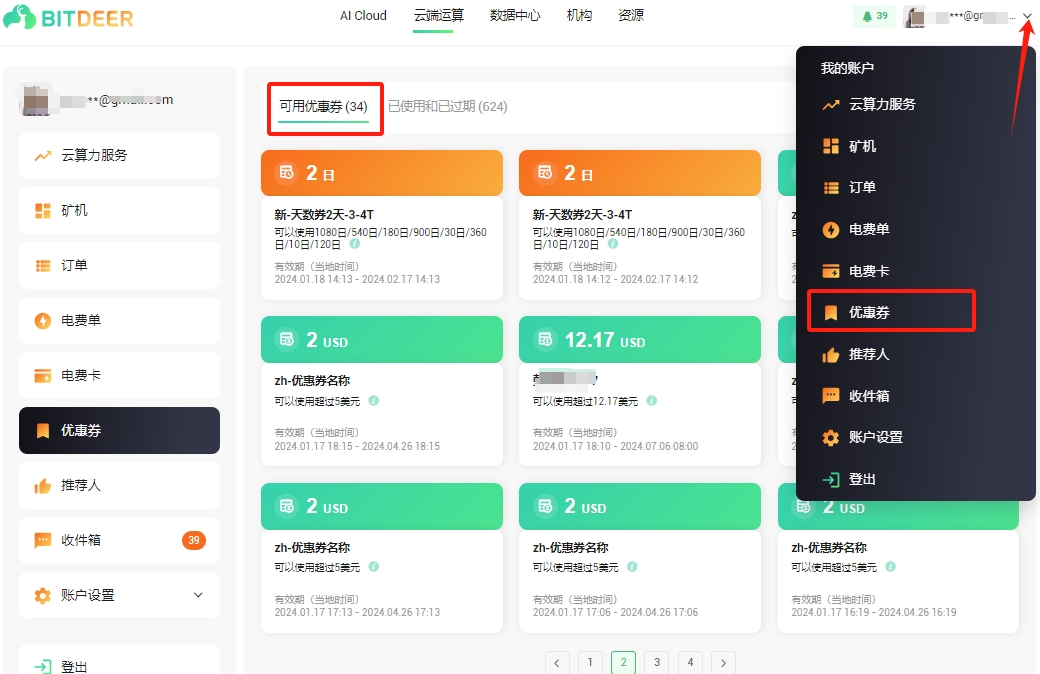Open 订单 in the left sidebar
This screenshot has height=674, width=1040.
[x=119, y=266]
